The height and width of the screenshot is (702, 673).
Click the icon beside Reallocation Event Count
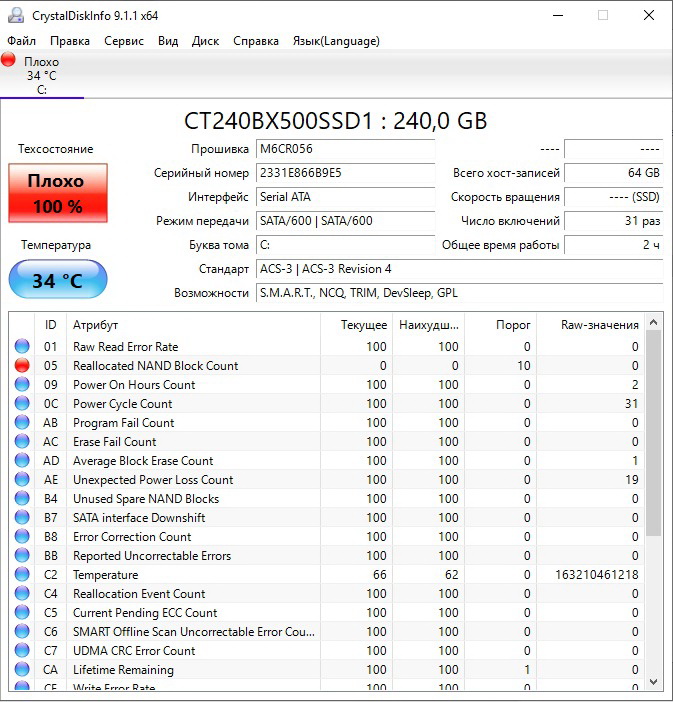pos(22,593)
